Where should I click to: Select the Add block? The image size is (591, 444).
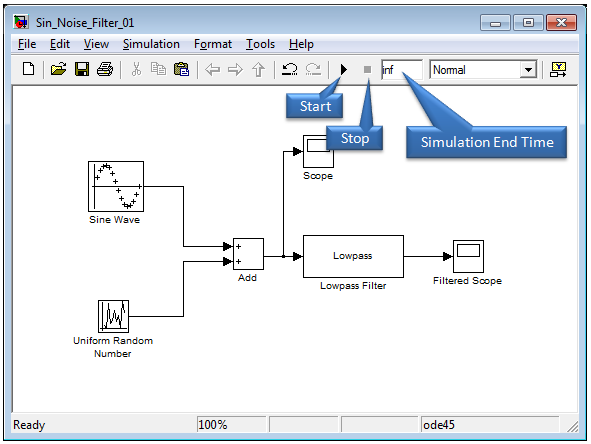[x=248, y=254]
